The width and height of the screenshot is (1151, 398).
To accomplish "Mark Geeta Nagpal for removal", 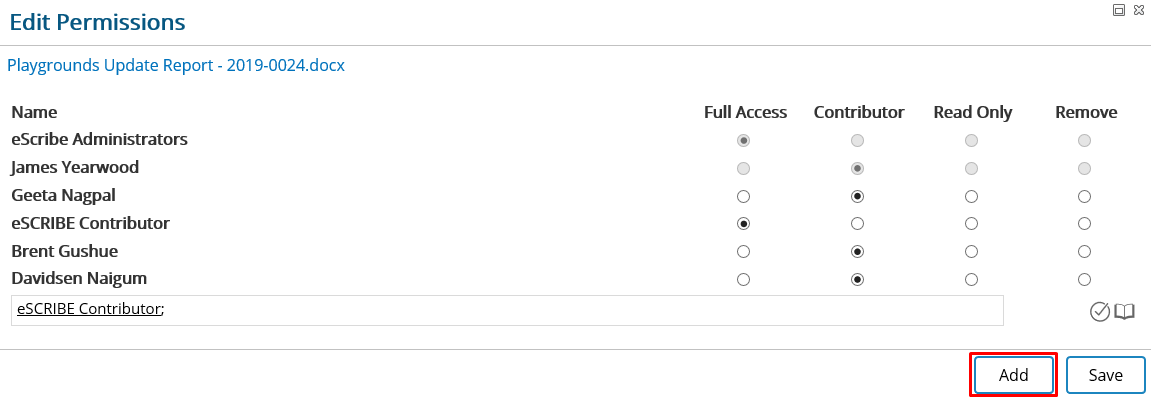I will [1084, 197].
